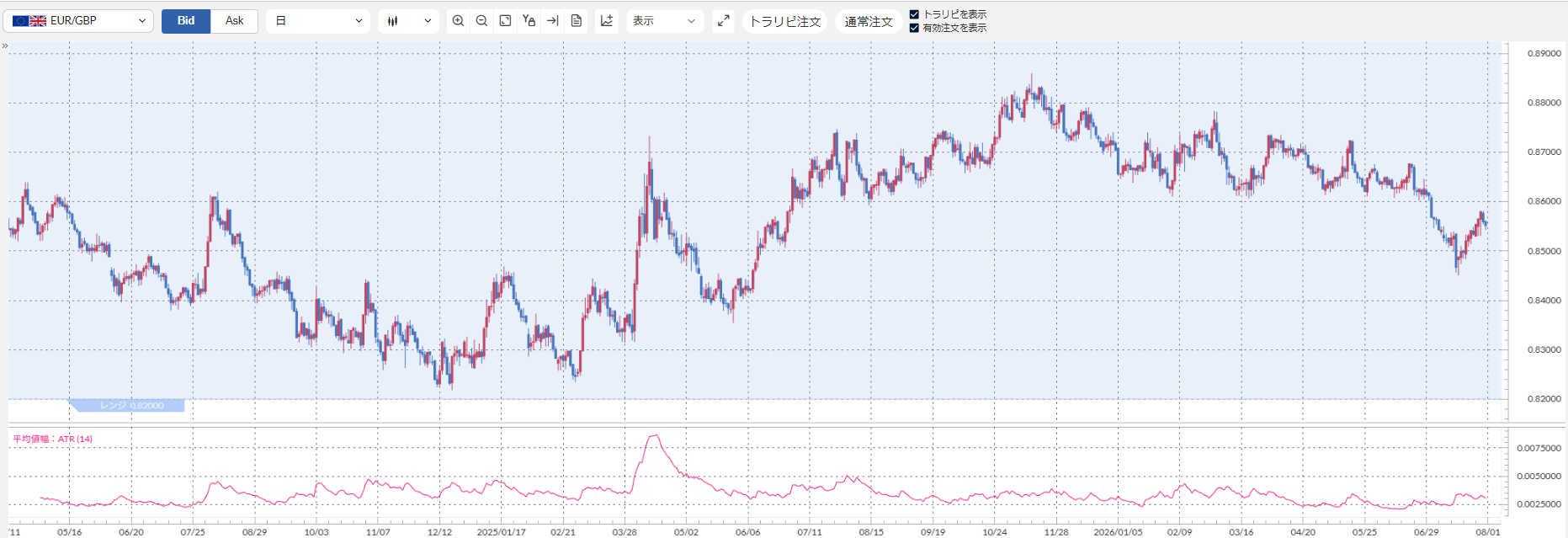Click the 0.0075000 ATR axis label

point(1539,448)
